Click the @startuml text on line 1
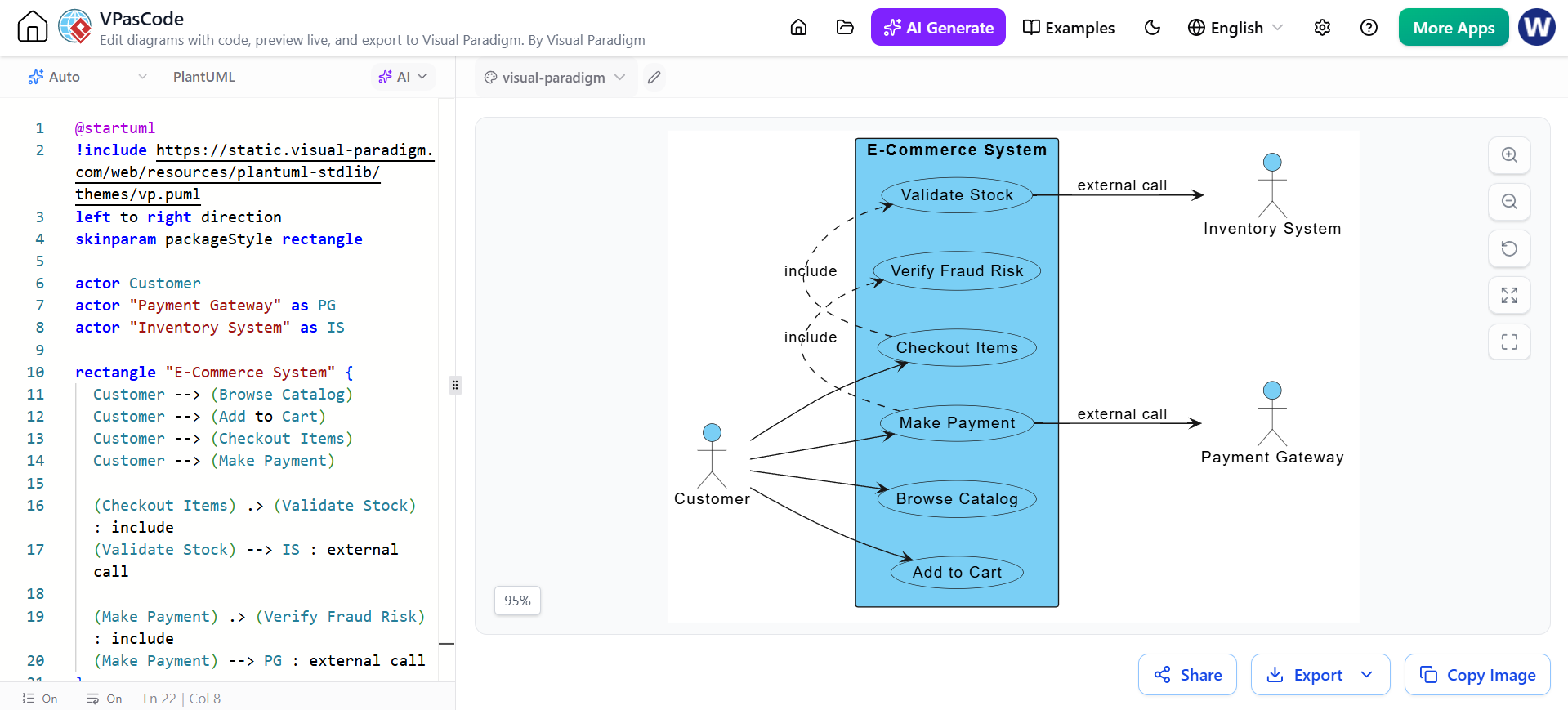This screenshot has width=1568, height=710. click(115, 128)
